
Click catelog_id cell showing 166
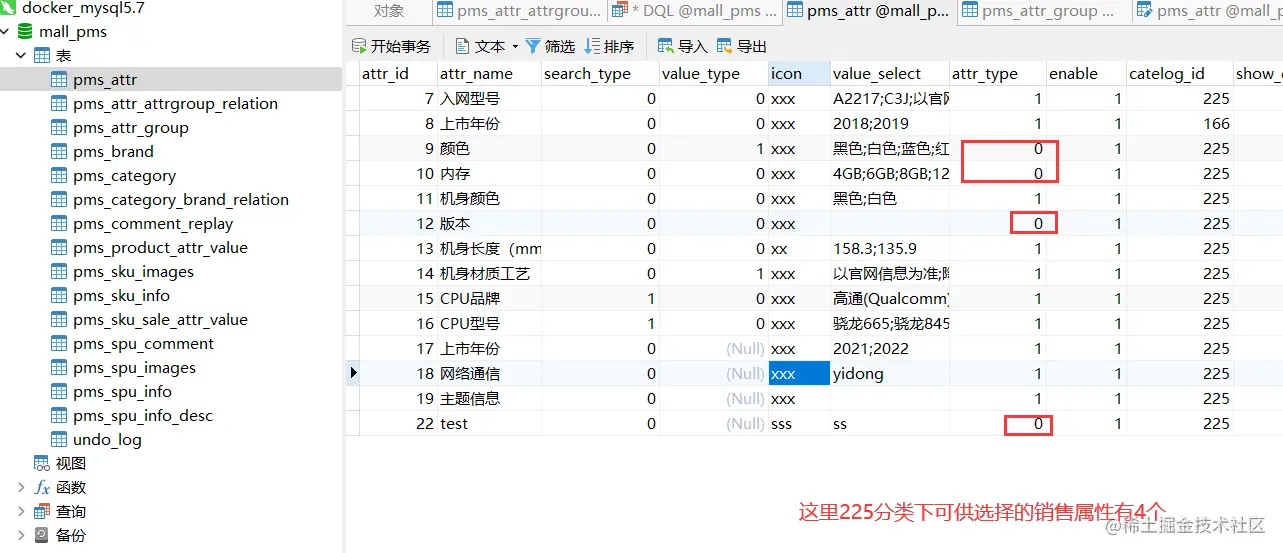[1180, 123]
